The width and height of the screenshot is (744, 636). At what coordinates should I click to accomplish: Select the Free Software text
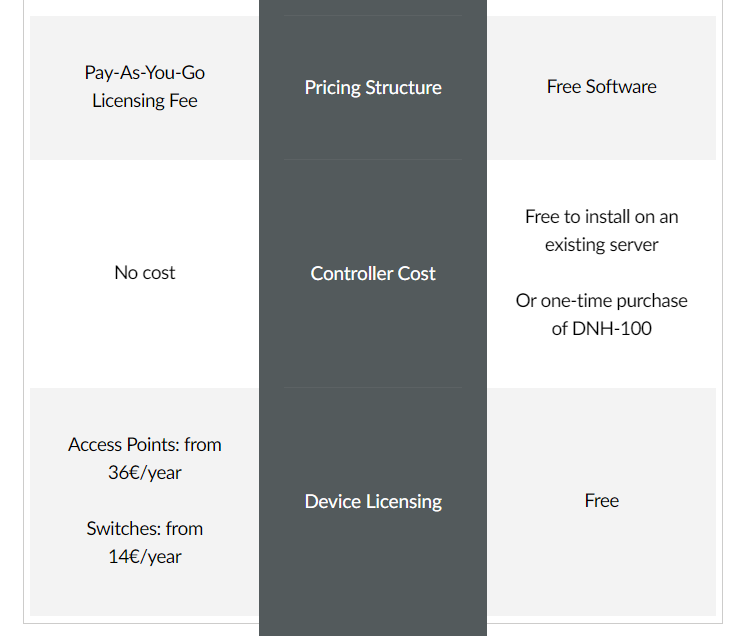(602, 87)
